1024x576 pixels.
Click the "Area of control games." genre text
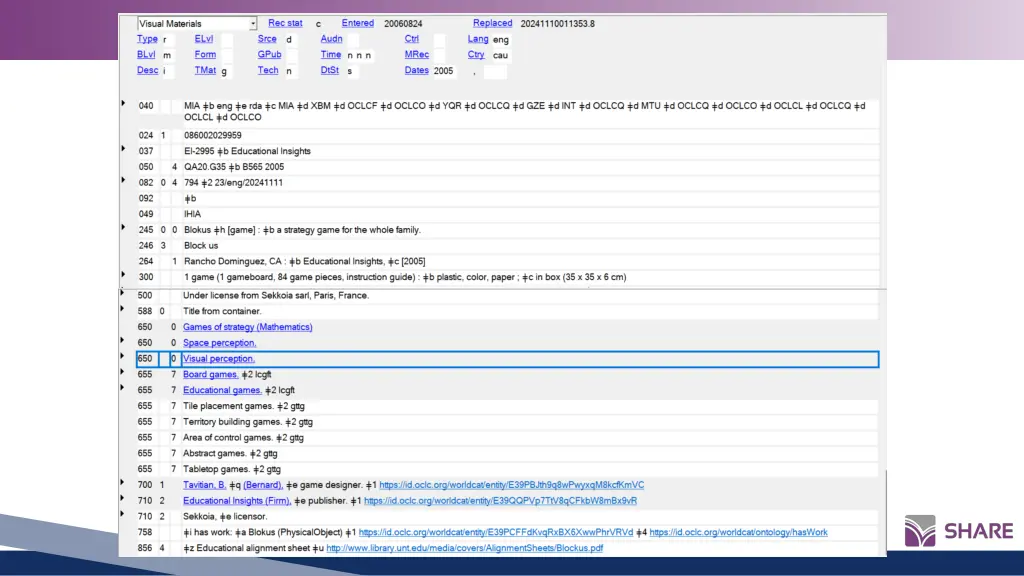(x=228, y=438)
